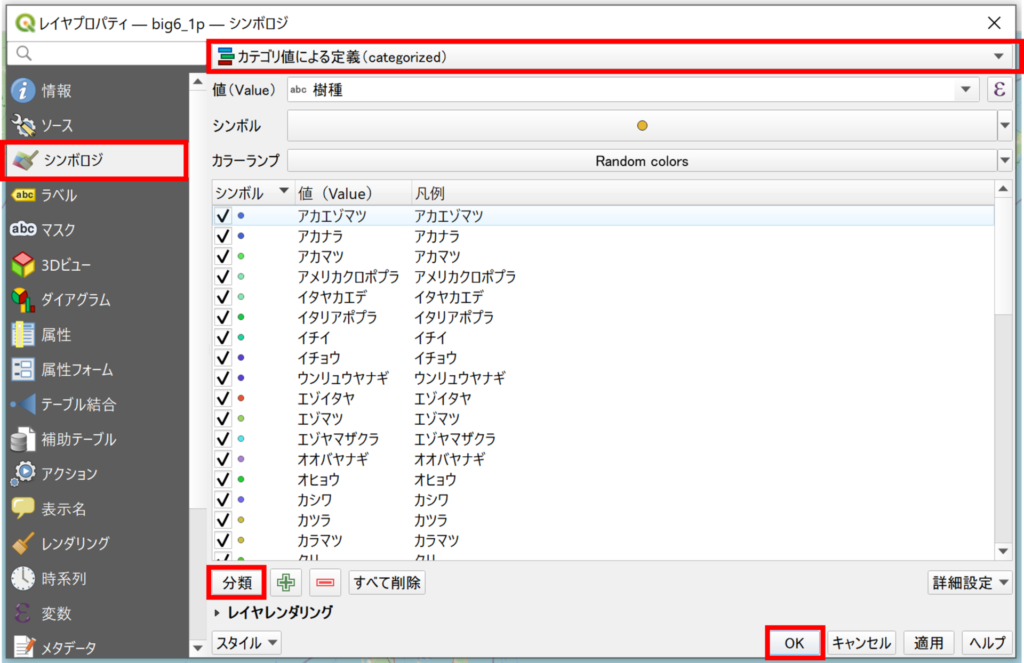Click the green plus add category icon
Screen dimensions: 1024x663
[285, 583]
